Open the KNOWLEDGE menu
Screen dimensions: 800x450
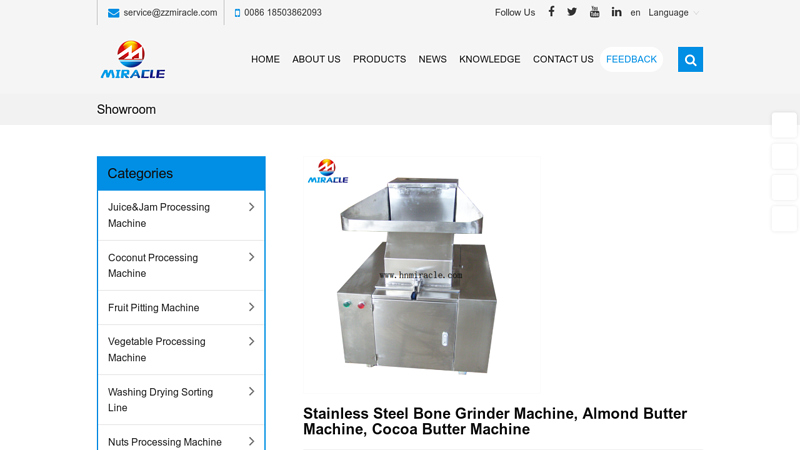(x=490, y=59)
